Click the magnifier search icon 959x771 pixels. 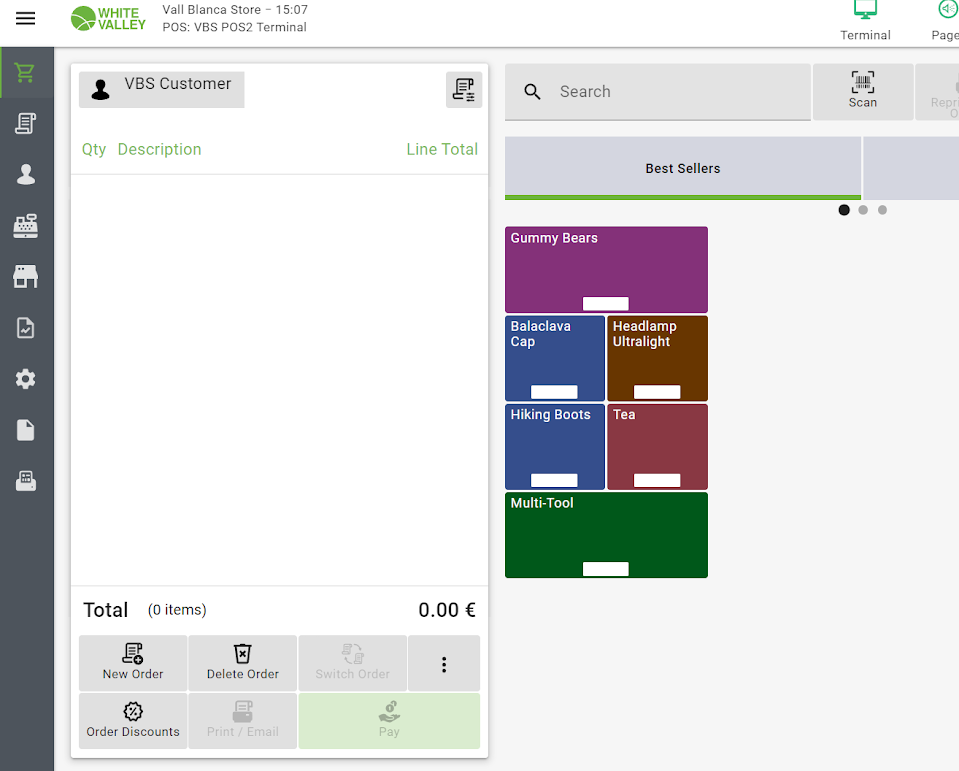tap(532, 92)
